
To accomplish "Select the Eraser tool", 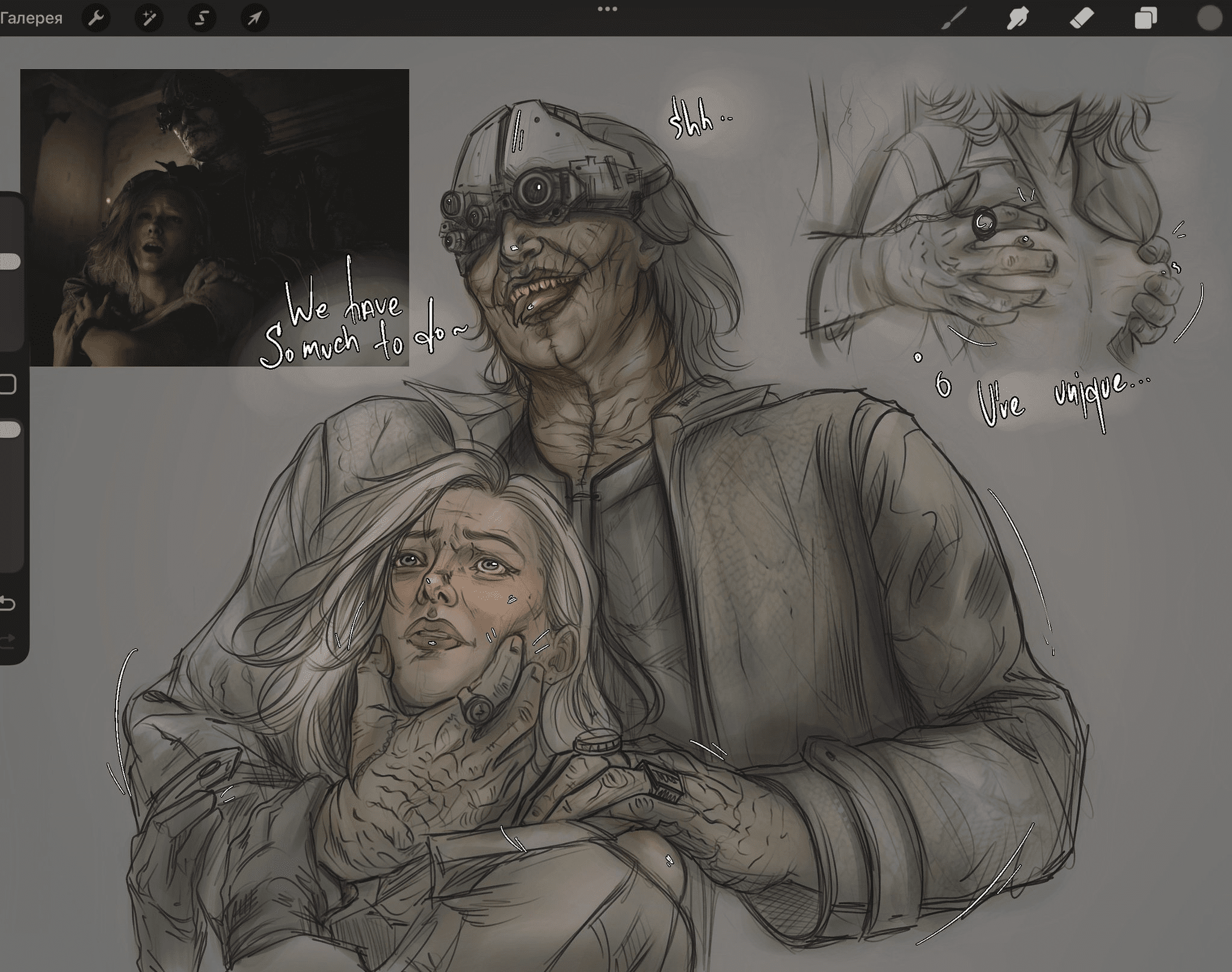I will click(1081, 19).
